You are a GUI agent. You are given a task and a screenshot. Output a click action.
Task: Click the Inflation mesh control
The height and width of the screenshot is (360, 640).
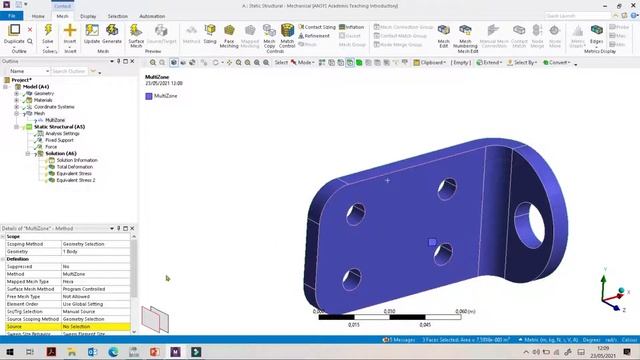click(x=351, y=27)
